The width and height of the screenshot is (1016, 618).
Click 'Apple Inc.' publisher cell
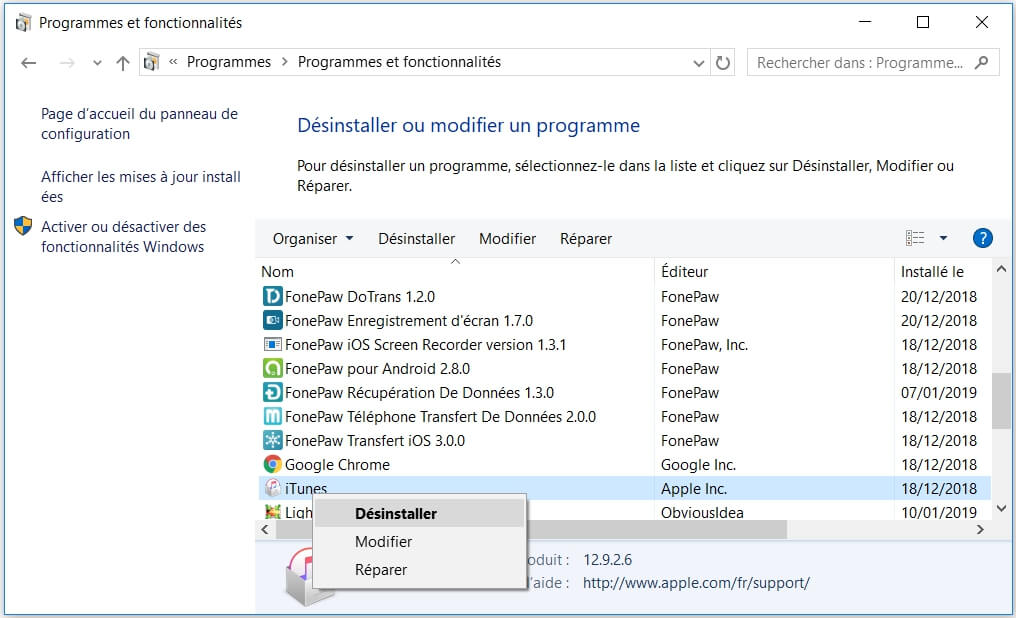(693, 488)
